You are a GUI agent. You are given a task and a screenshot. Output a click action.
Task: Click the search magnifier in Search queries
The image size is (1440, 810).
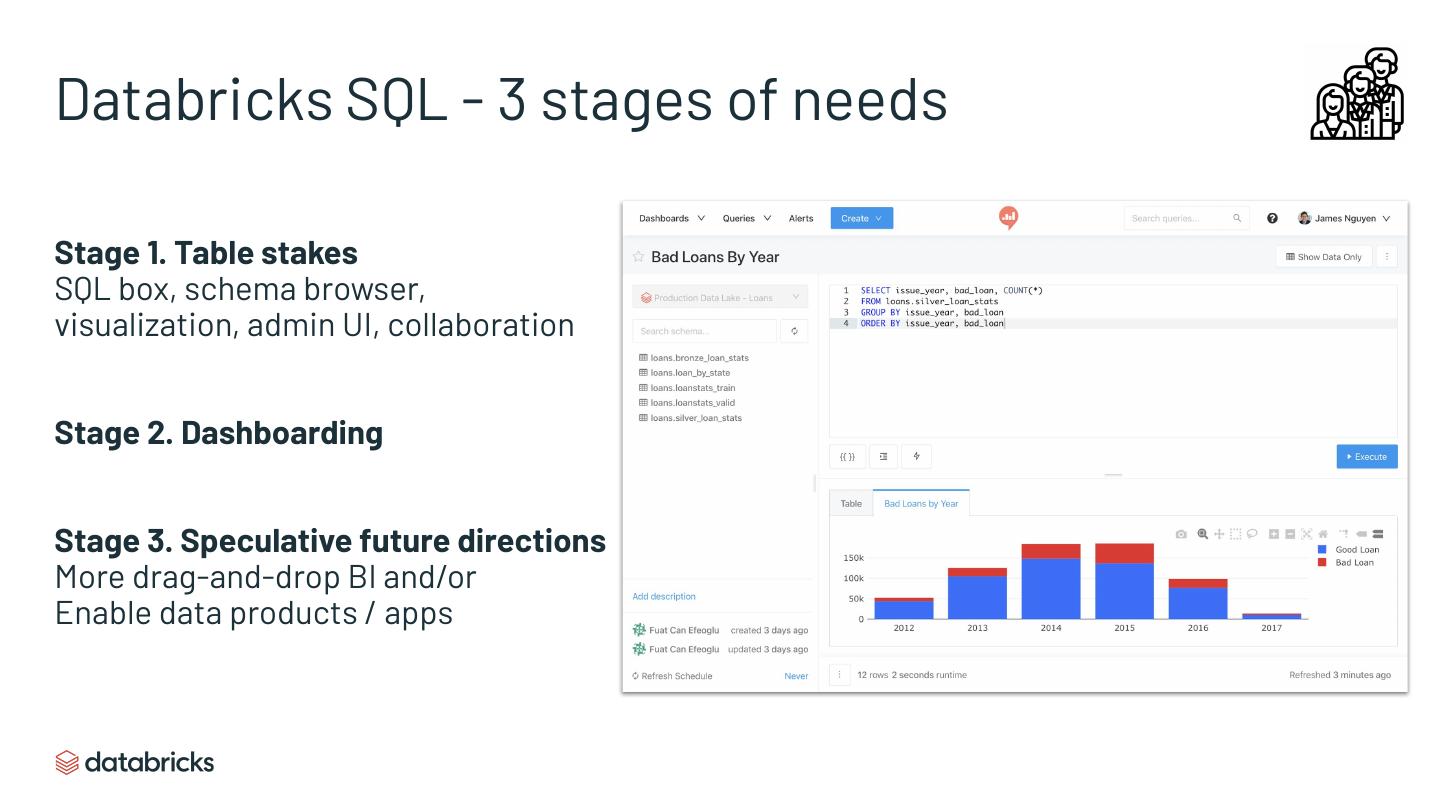1237,218
